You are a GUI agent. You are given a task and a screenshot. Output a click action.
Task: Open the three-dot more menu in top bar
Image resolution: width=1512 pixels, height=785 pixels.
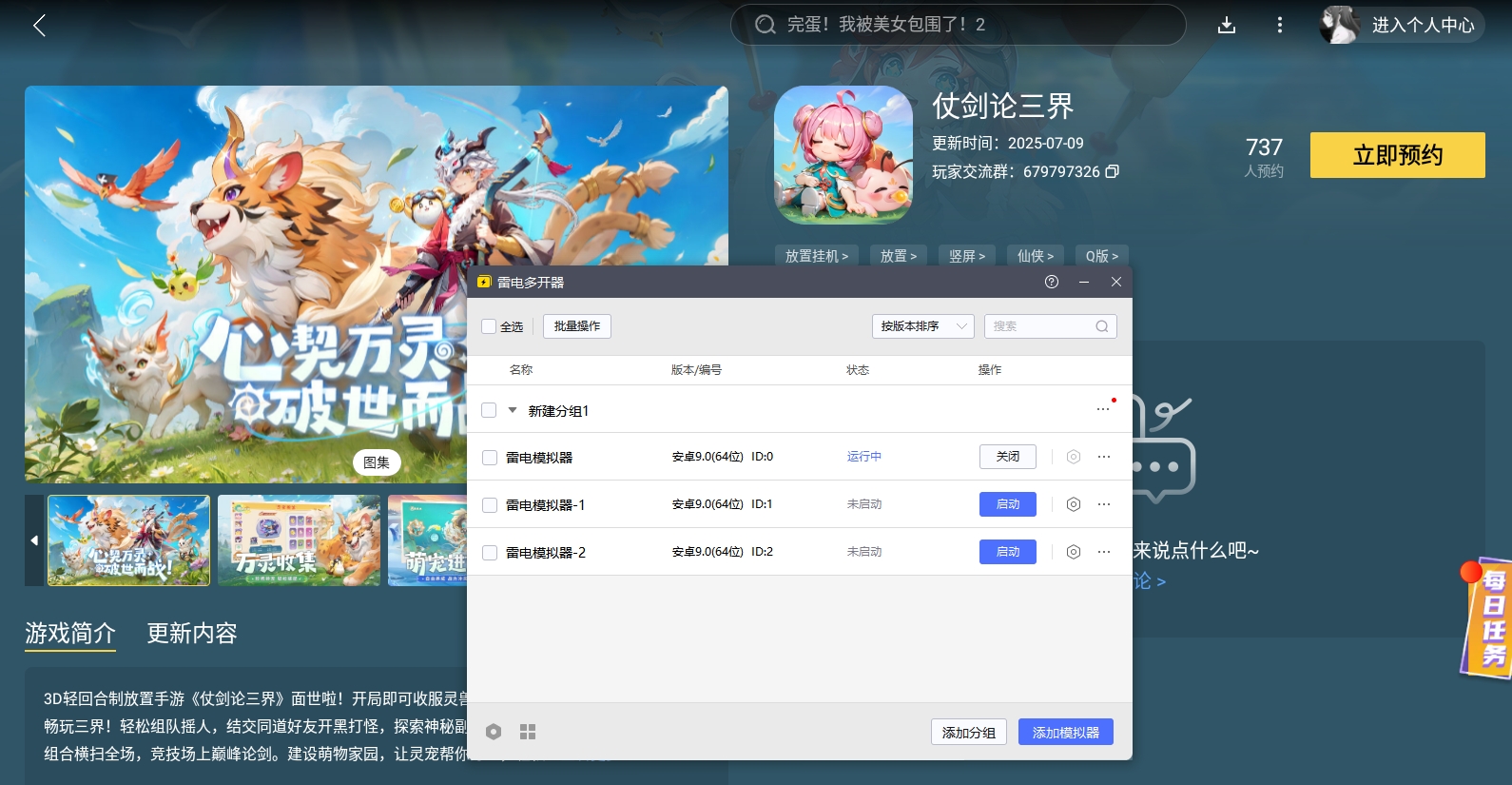pyautogui.click(x=1280, y=26)
